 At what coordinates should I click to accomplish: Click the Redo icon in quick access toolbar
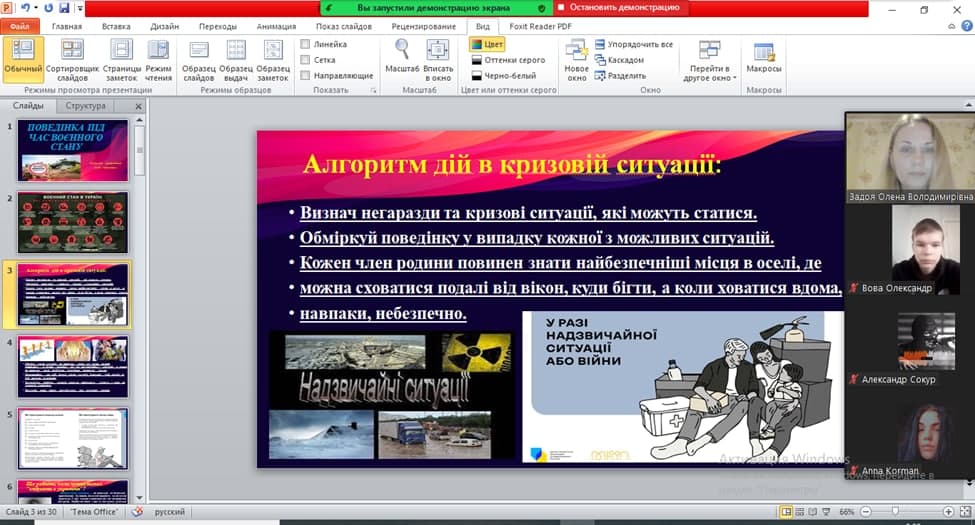point(49,8)
